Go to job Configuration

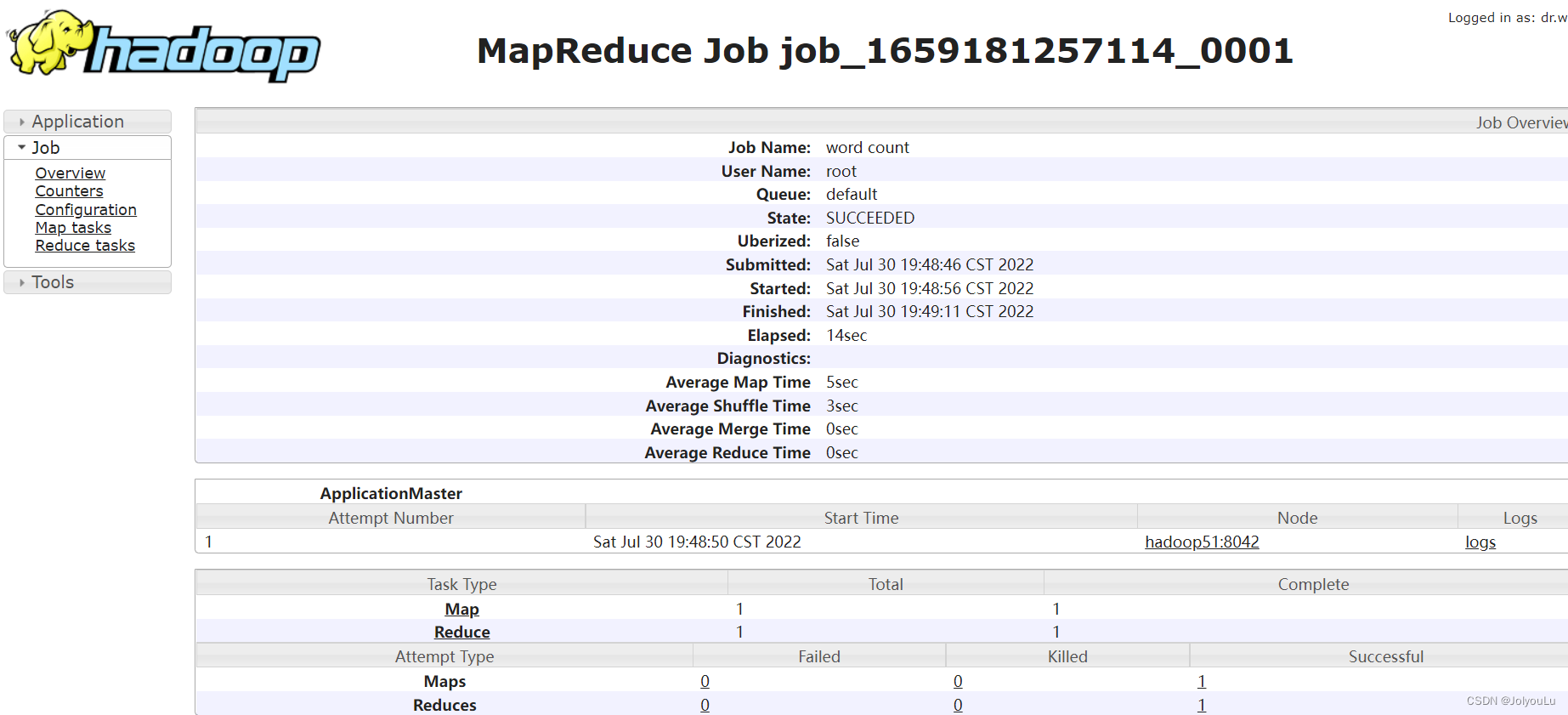tap(85, 210)
